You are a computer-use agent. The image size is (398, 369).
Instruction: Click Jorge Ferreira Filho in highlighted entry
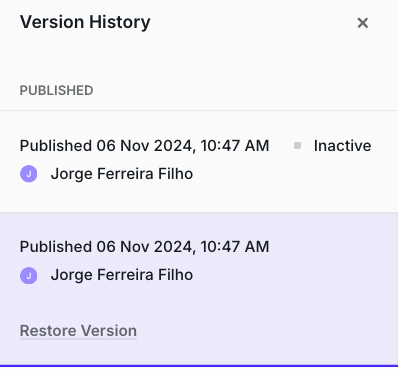[x=122, y=275]
